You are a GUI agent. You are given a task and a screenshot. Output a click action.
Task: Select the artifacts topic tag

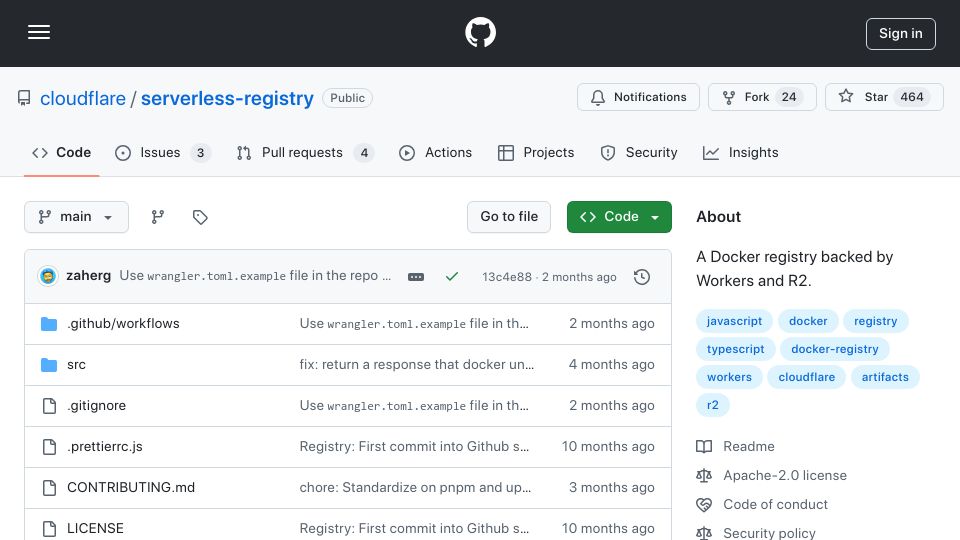point(885,377)
